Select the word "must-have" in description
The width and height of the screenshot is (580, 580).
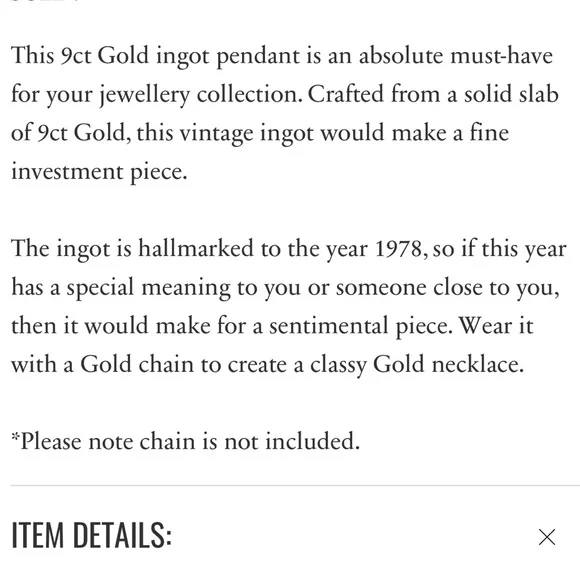point(502,56)
